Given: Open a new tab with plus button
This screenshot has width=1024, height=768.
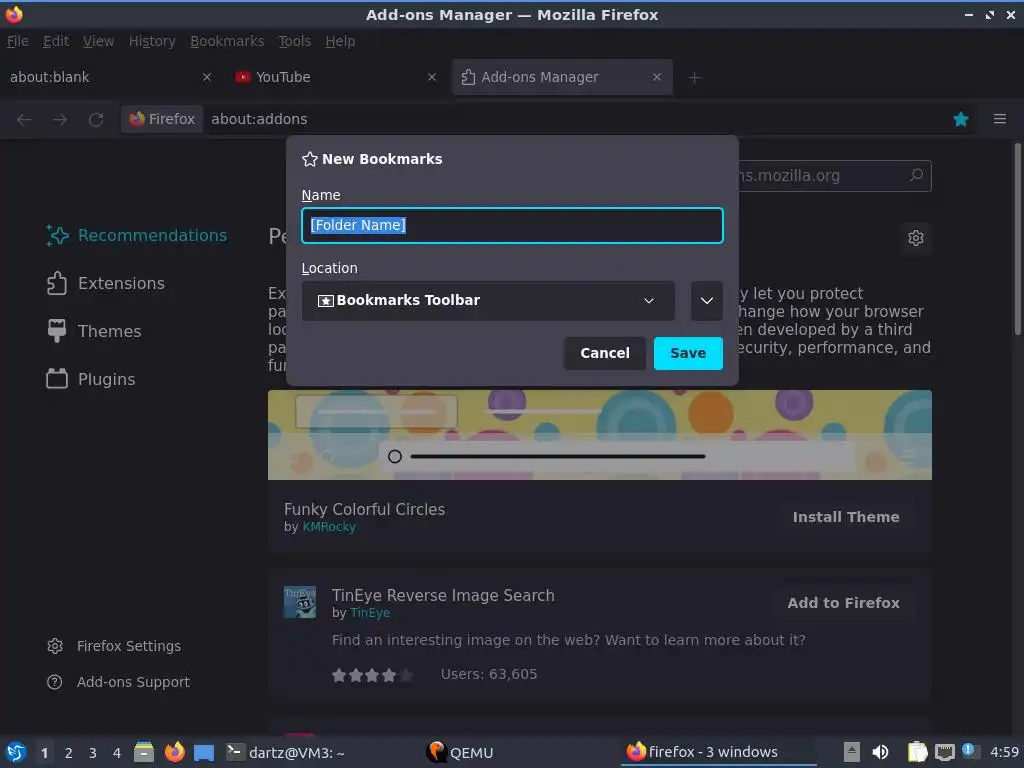Looking at the screenshot, I should click(694, 78).
